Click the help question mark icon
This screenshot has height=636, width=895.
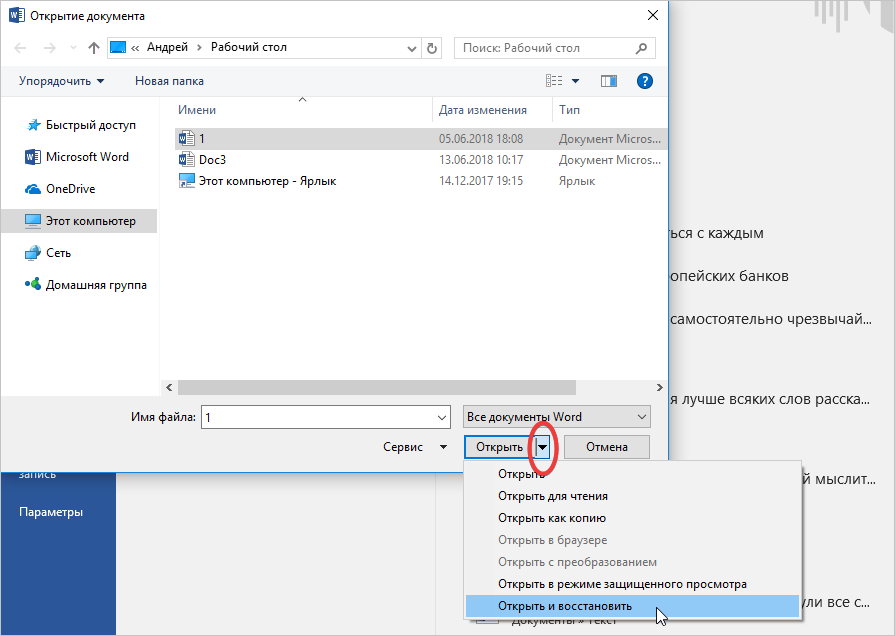645,81
